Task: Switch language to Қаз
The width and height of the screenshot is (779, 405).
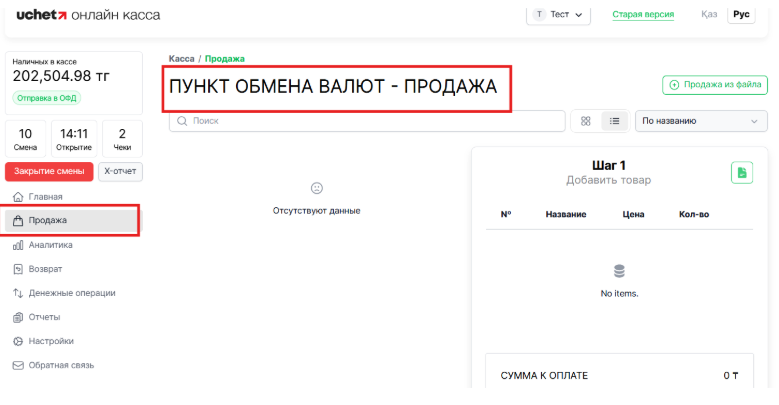Action: coord(709,14)
